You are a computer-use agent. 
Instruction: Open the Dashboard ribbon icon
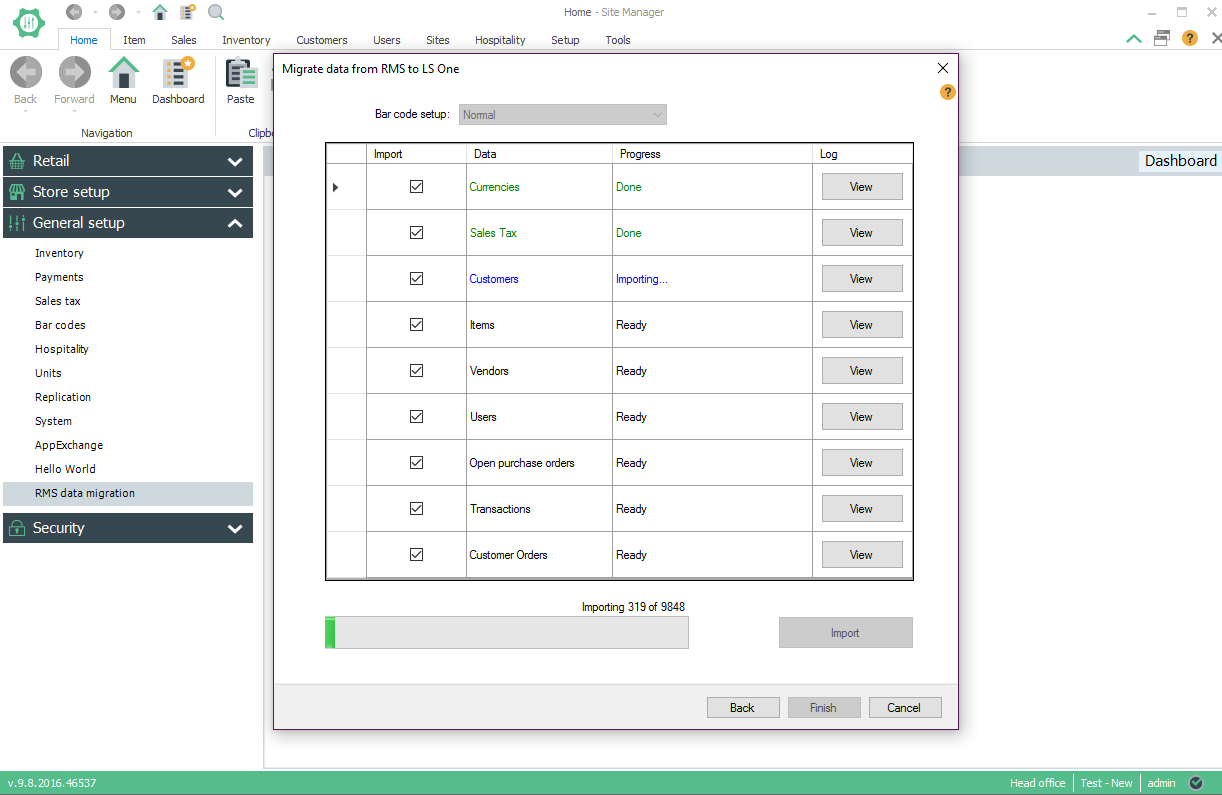point(178,75)
